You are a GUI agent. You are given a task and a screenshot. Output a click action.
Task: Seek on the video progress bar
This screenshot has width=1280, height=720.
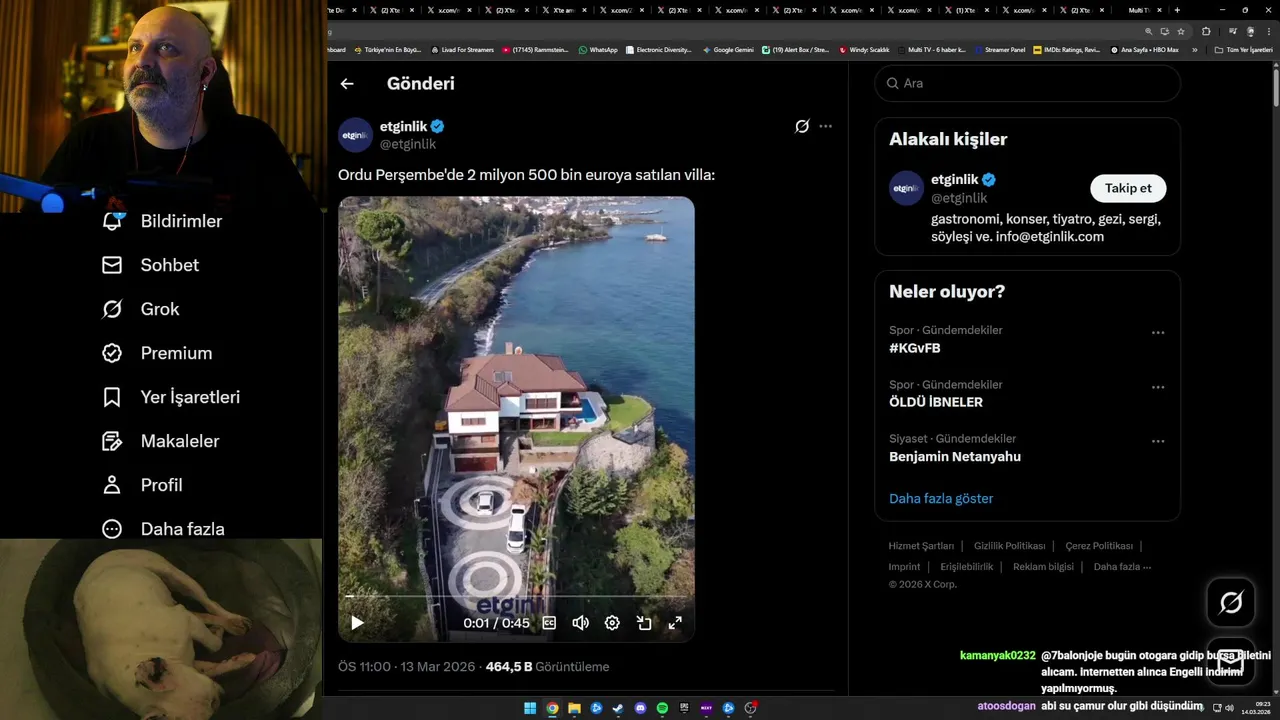pyautogui.click(x=516, y=596)
